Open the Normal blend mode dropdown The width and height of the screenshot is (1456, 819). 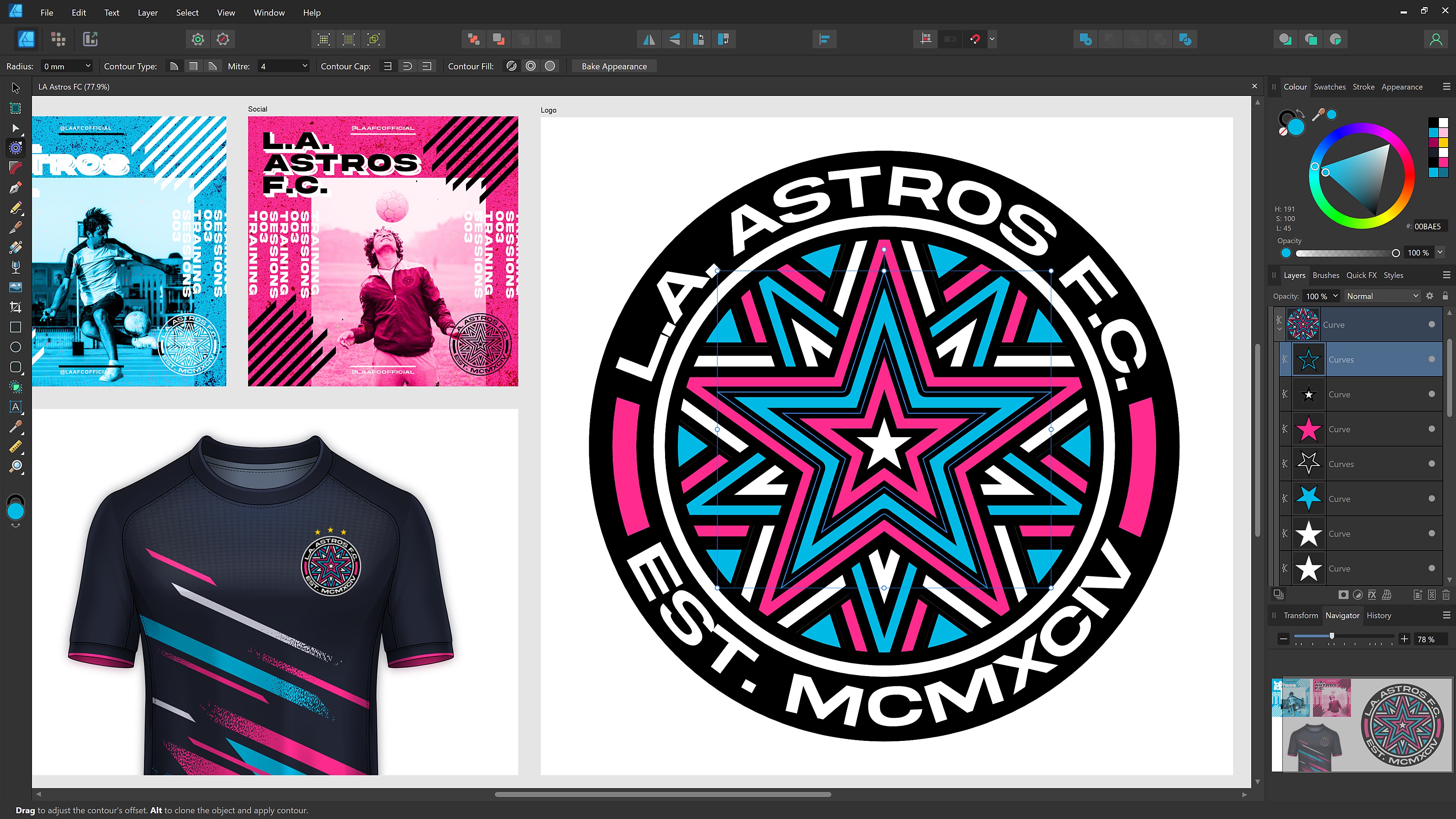[x=1382, y=296]
